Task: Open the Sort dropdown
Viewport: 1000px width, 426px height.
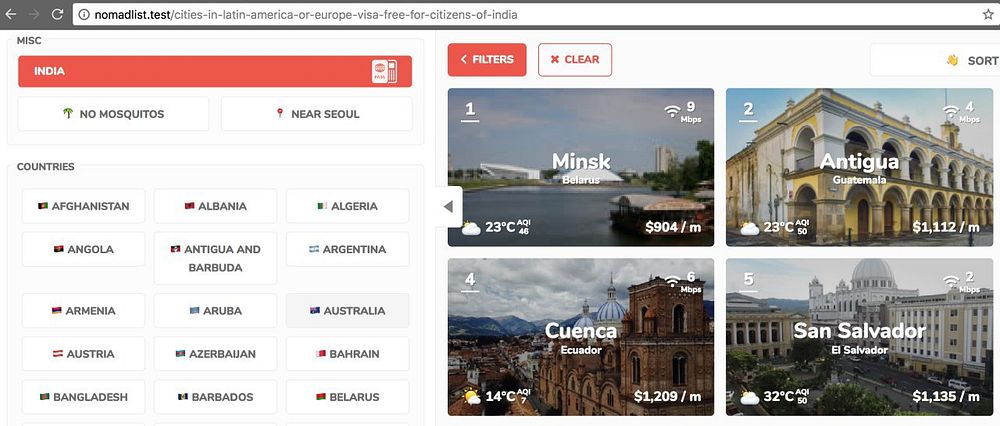Action: 935,60
